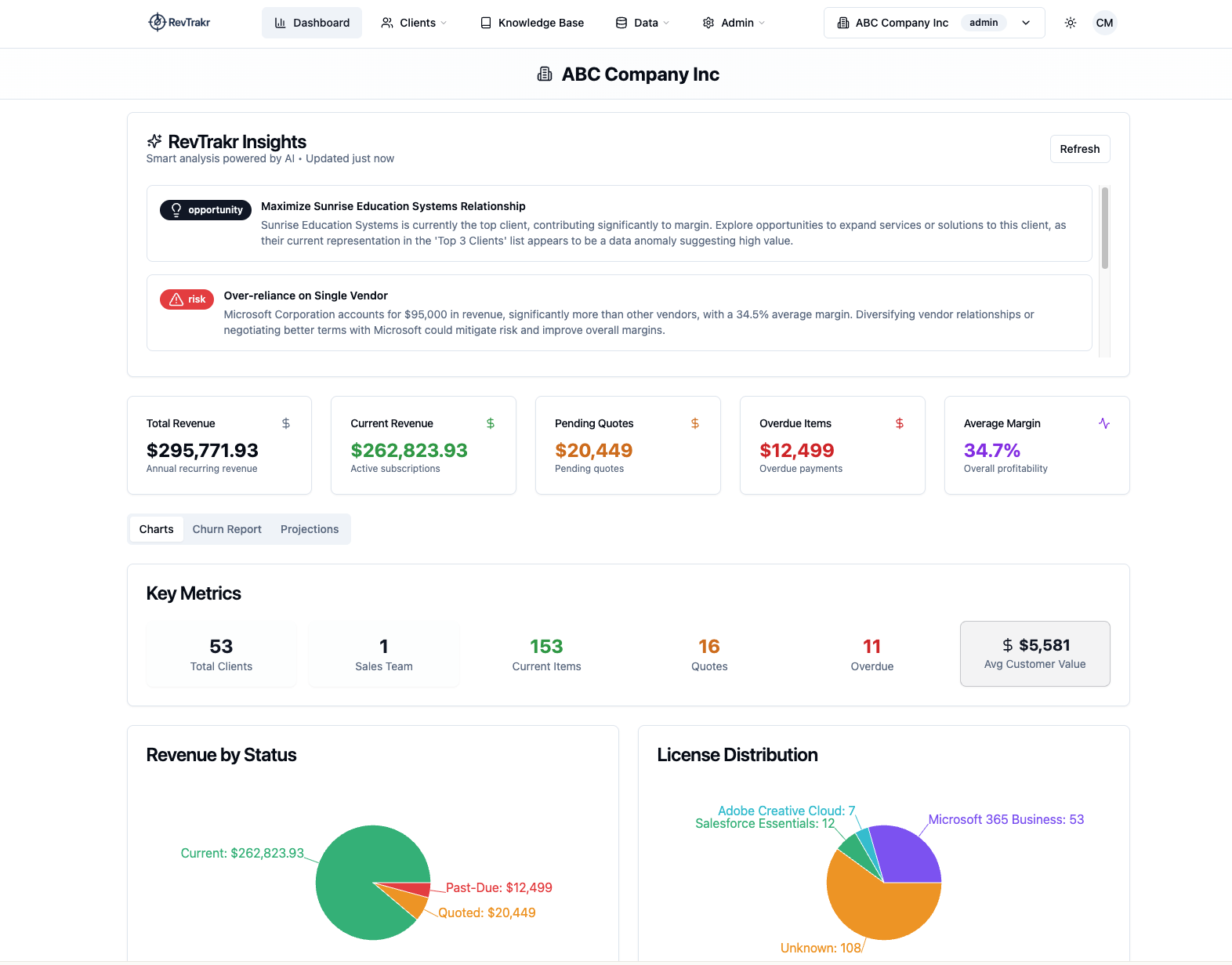This screenshot has height=965, width=1232.
Task: Click the RevTrakr logo
Action: 179,23
